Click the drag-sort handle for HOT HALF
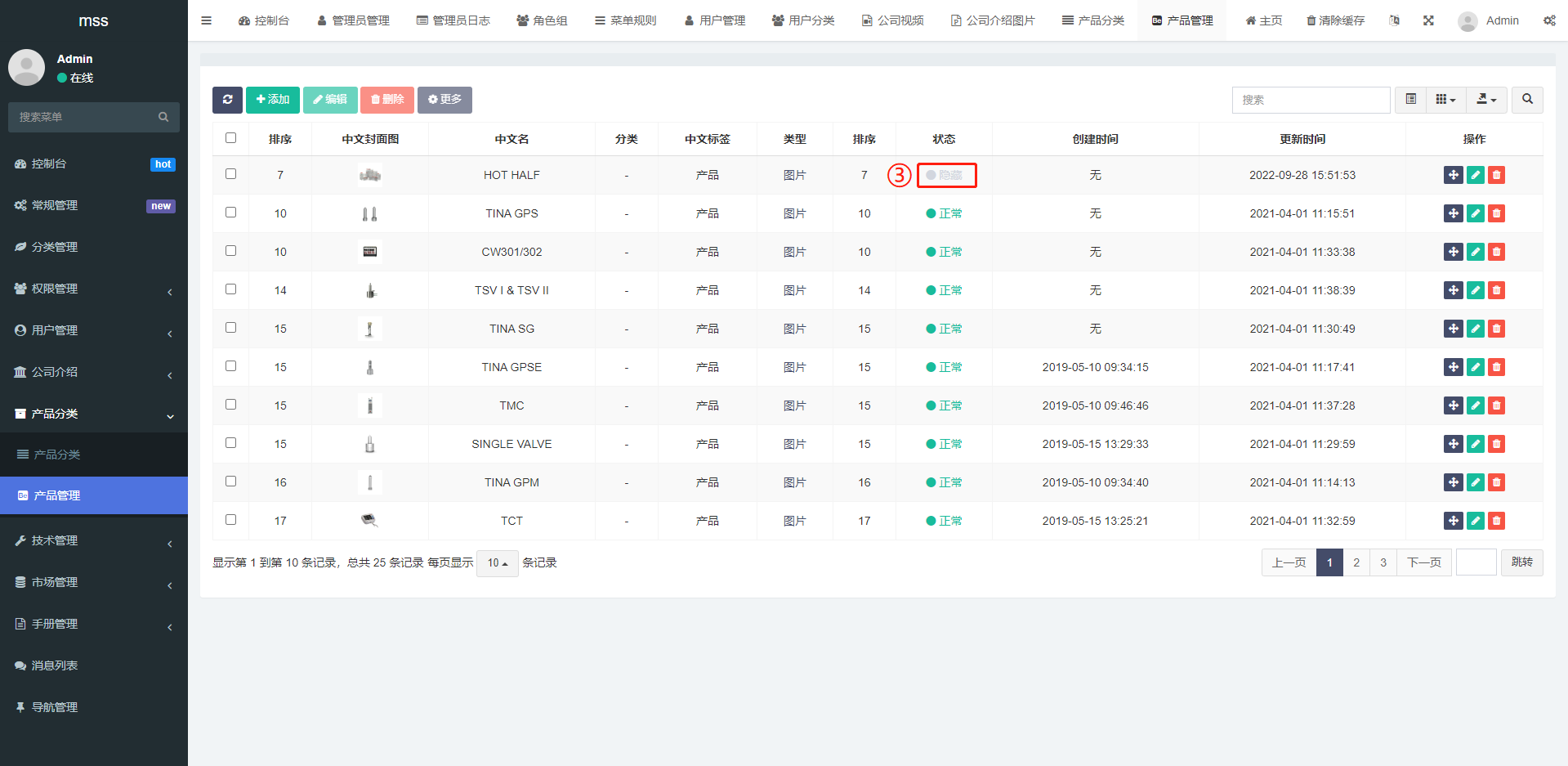The image size is (1568, 766). pos(1453,175)
